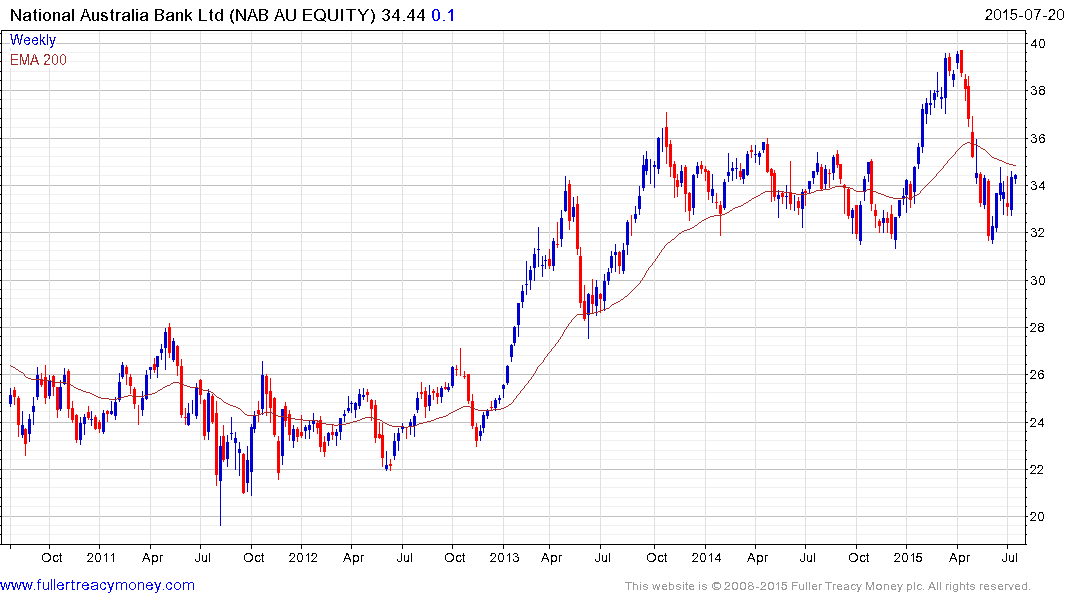
Task: Click the 'Weekly' interval label
Action: (x=33, y=40)
